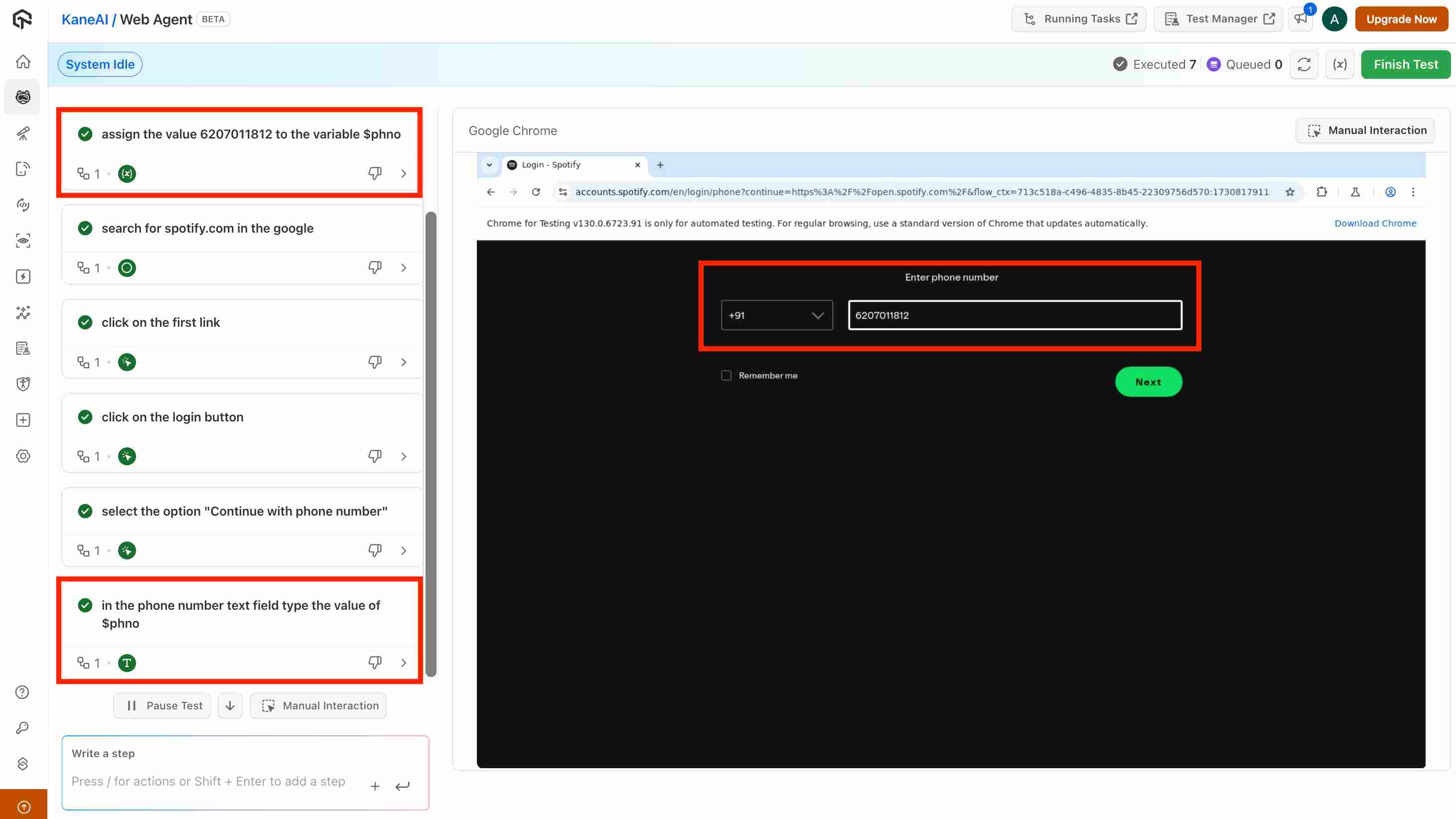Expand the Continue with phone number step
Viewport: 1456px width, 819px height.
click(404, 550)
